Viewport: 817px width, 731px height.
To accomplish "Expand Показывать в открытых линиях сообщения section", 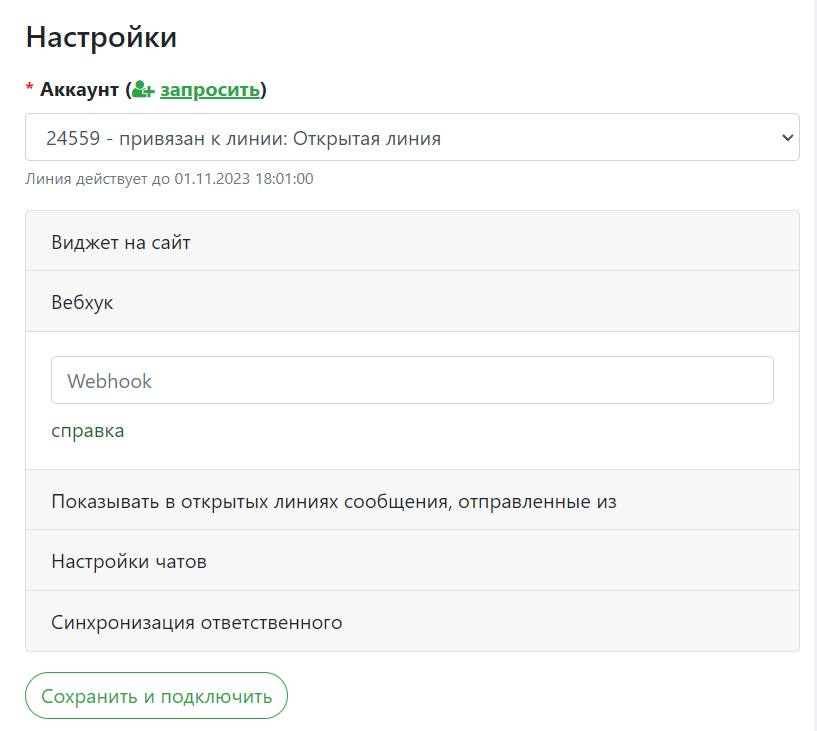I will pos(334,501).
